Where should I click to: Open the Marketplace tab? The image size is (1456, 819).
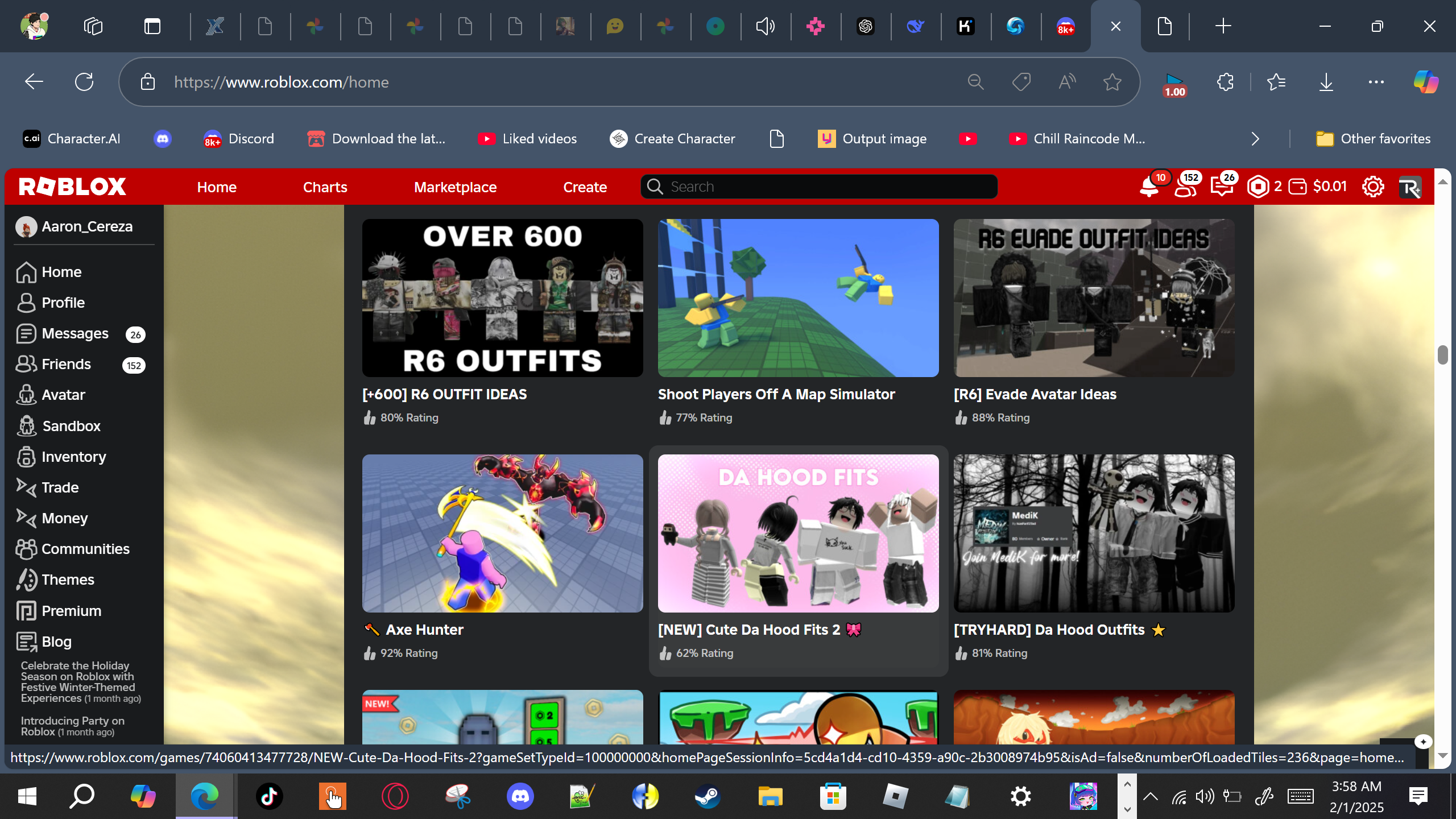[x=455, y=187]
